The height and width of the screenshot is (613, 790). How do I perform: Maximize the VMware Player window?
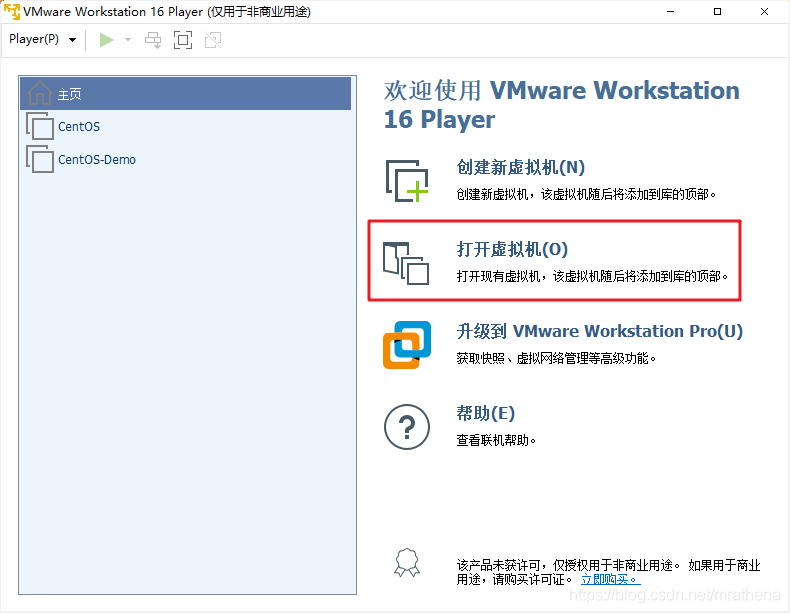[x=717, y=12]
